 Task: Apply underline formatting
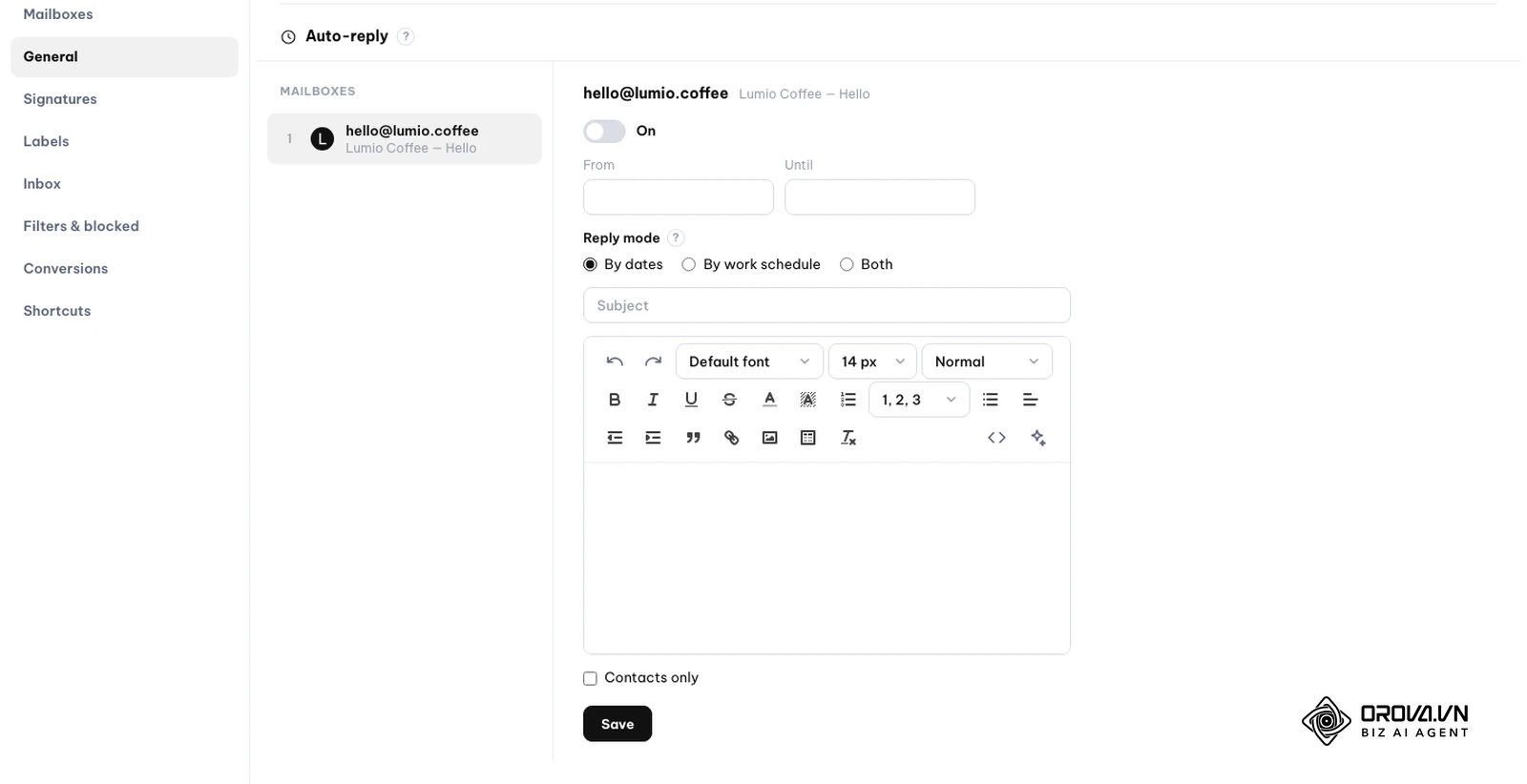tap(691, 400)
